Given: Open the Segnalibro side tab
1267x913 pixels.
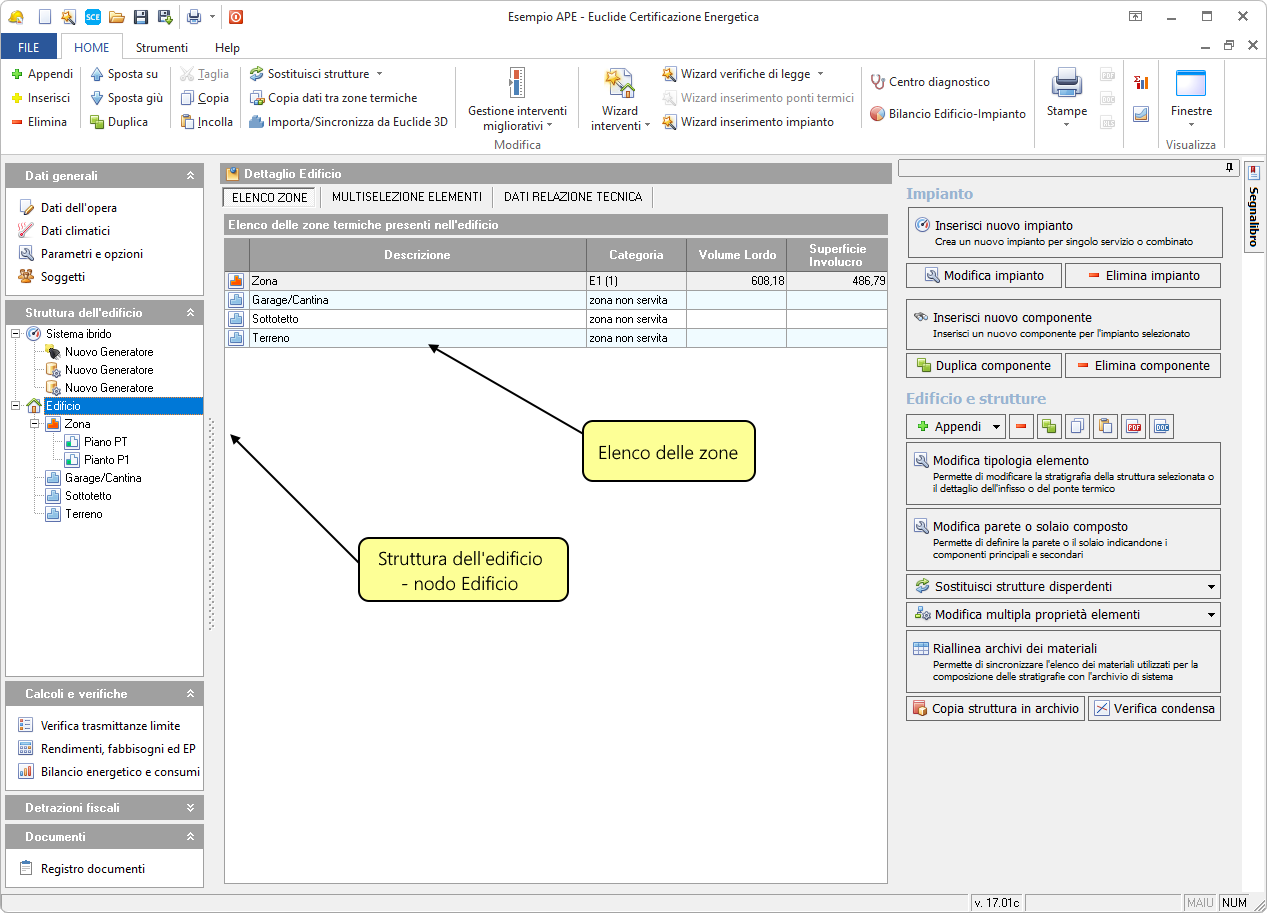Looking at the screenshot, I should pos(1254,207).
